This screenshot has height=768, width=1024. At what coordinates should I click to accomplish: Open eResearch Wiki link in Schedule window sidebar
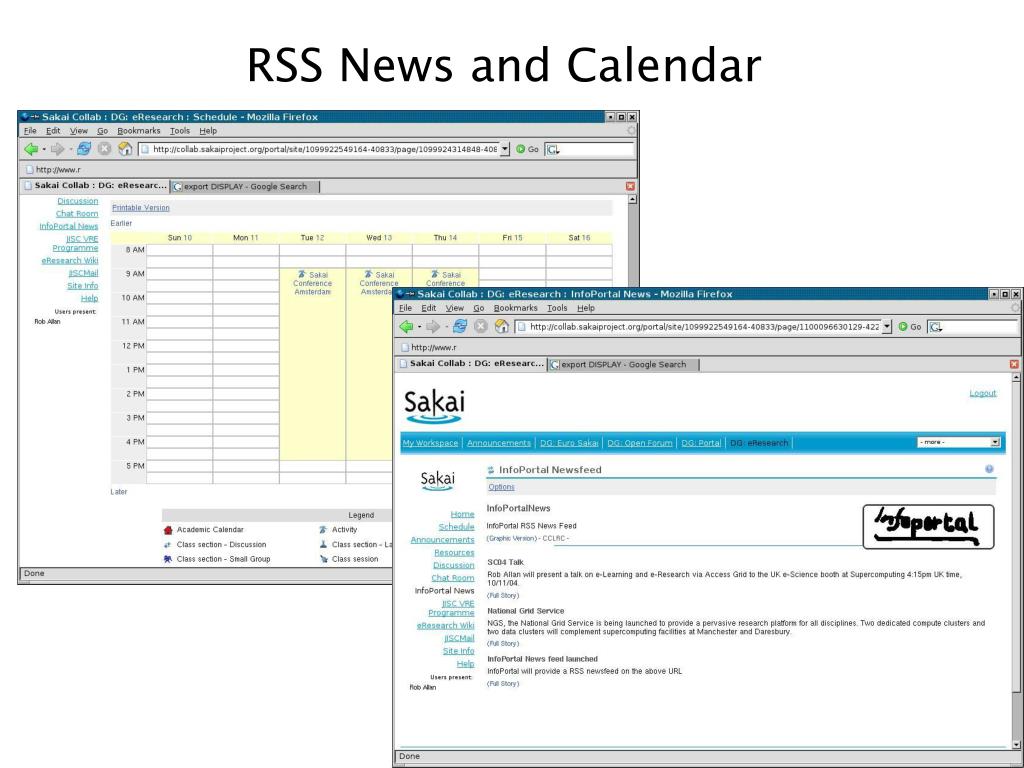pos(70,261)
